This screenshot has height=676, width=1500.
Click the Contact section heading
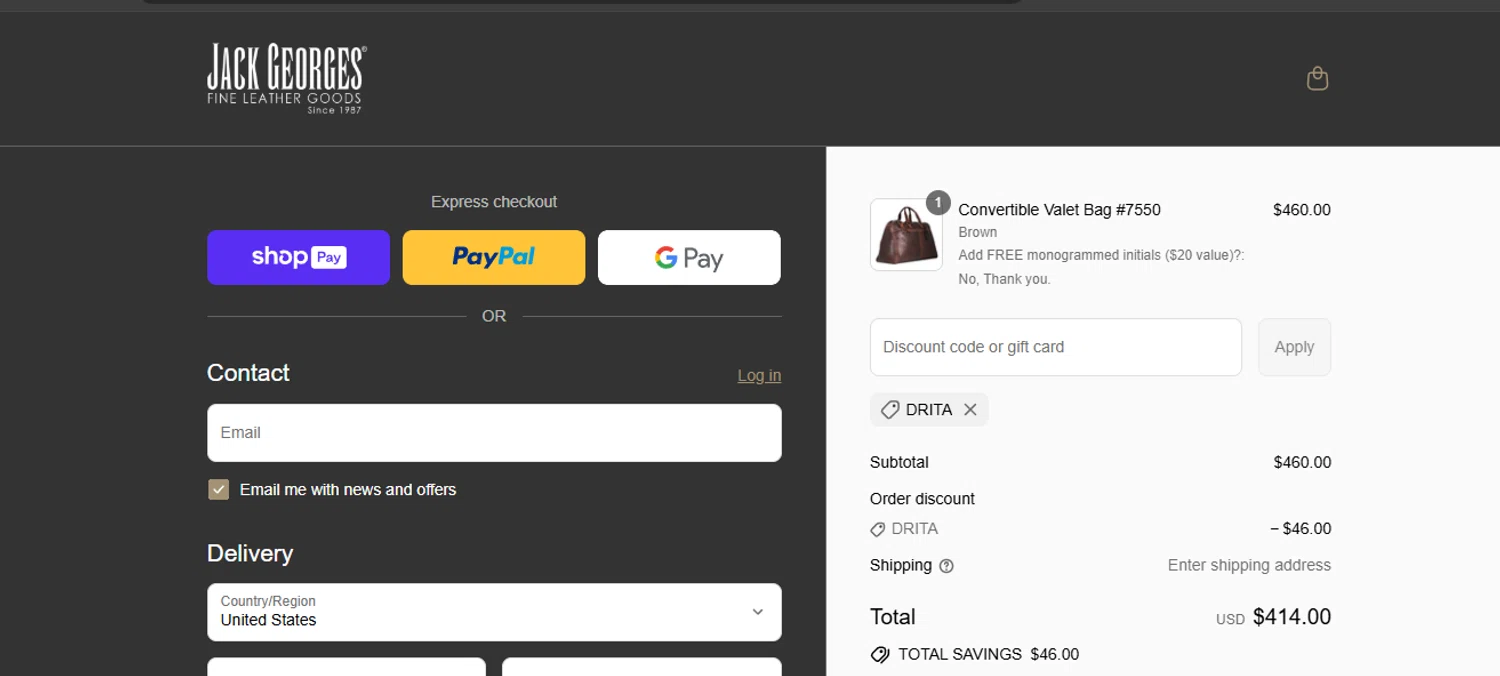point(248,372)
